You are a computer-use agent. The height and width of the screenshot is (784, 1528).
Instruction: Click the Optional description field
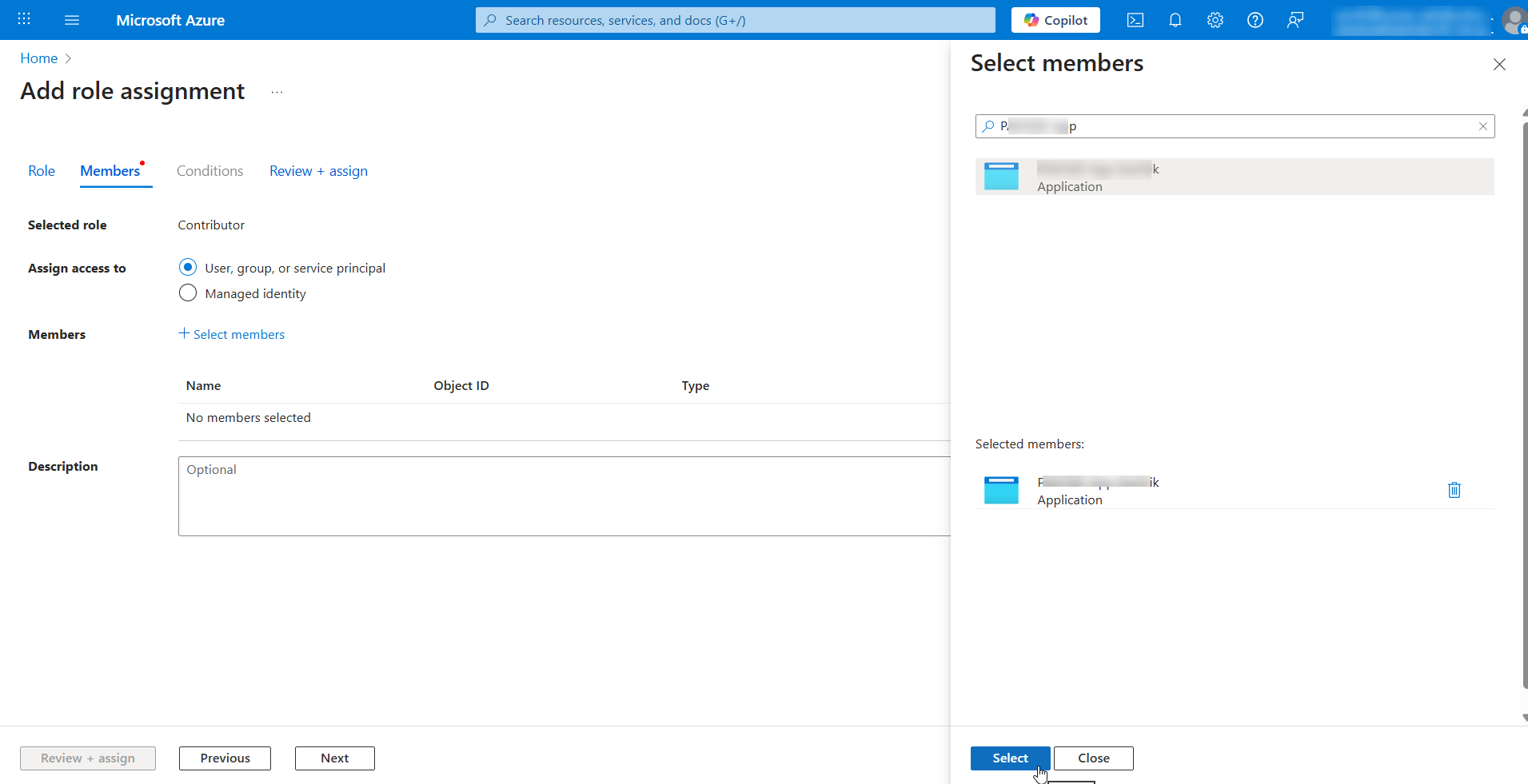tap(560, 495)
